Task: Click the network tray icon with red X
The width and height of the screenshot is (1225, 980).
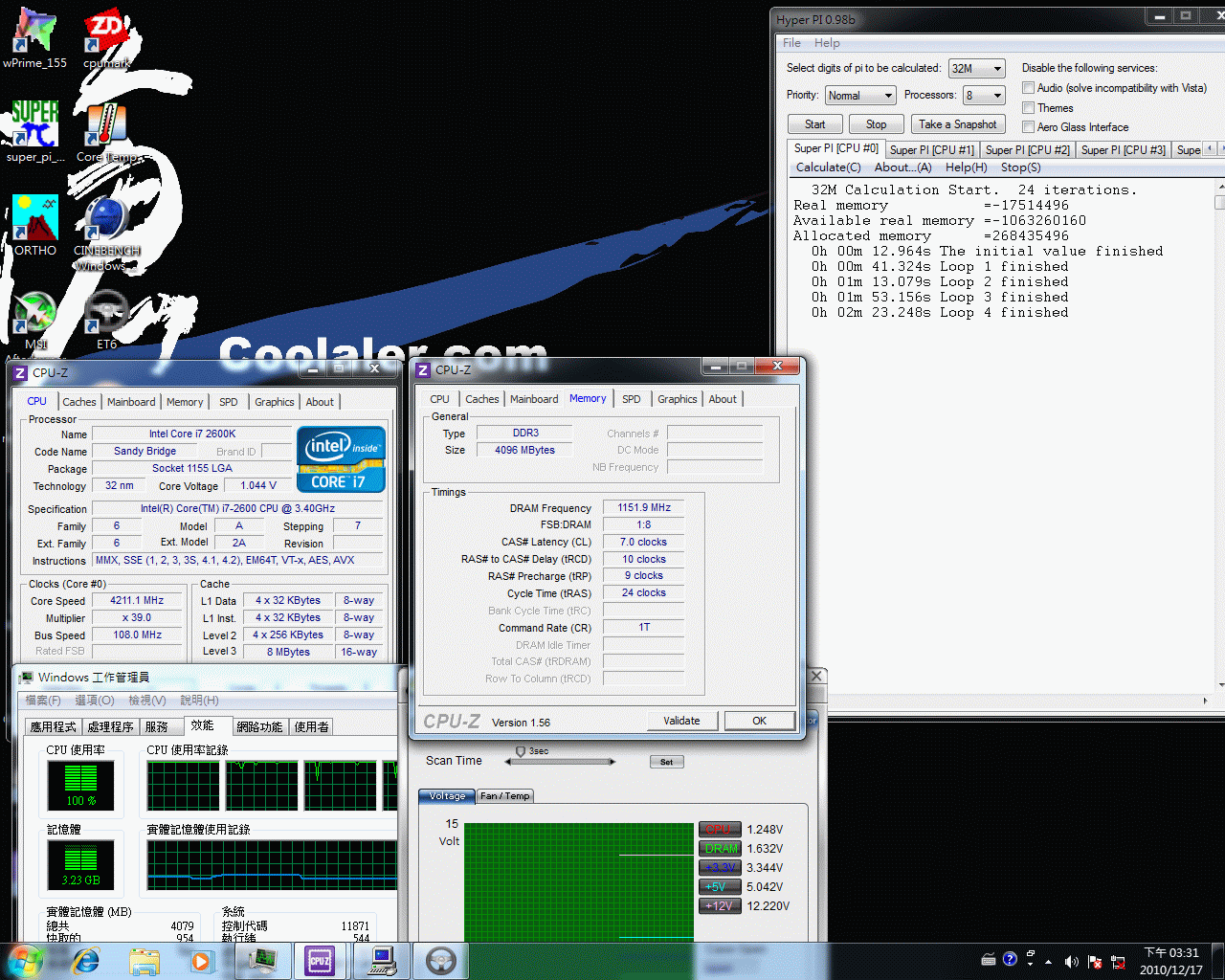Action: point(1117,962)
